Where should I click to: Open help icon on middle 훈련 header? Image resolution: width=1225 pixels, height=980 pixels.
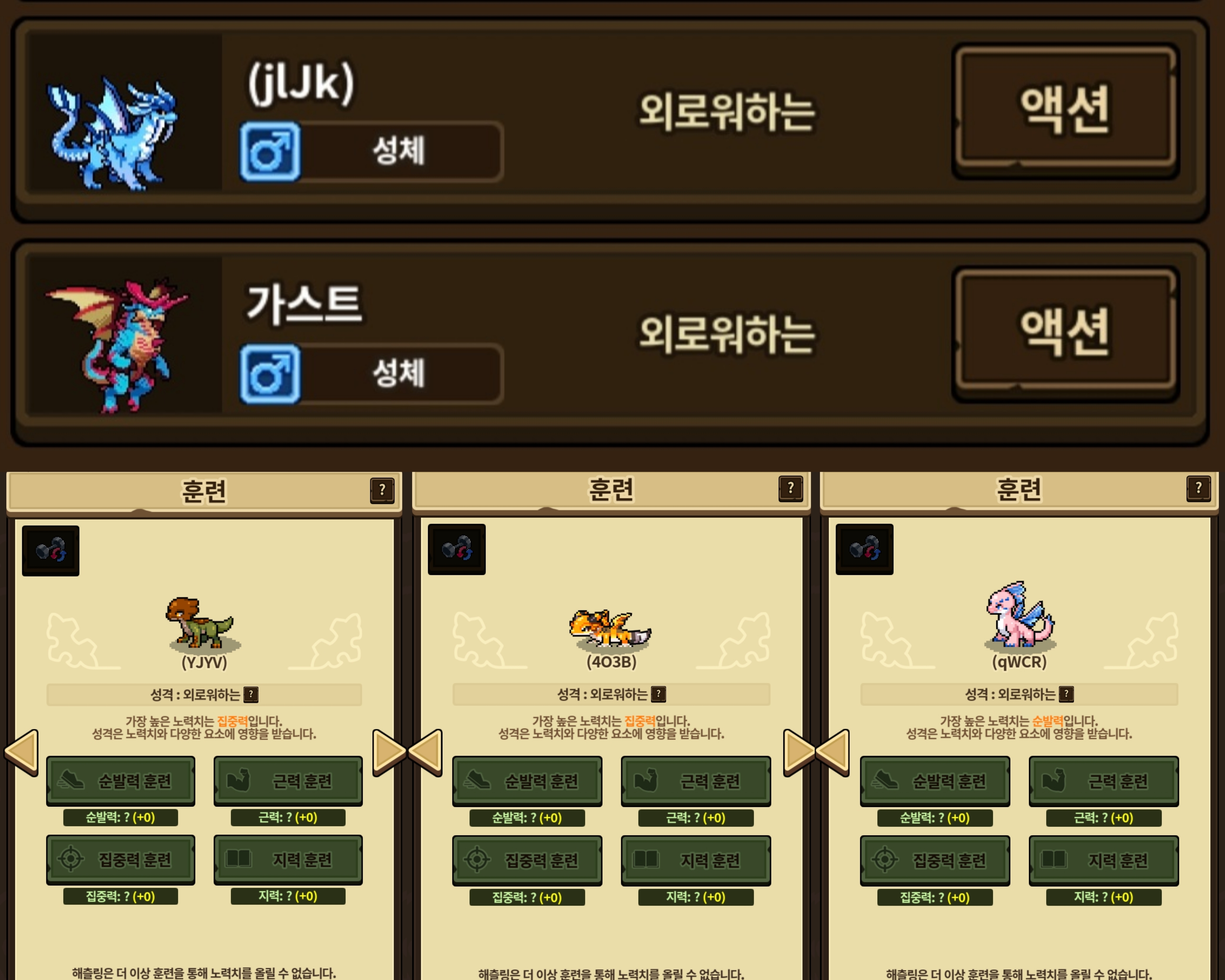click(790, 488)
